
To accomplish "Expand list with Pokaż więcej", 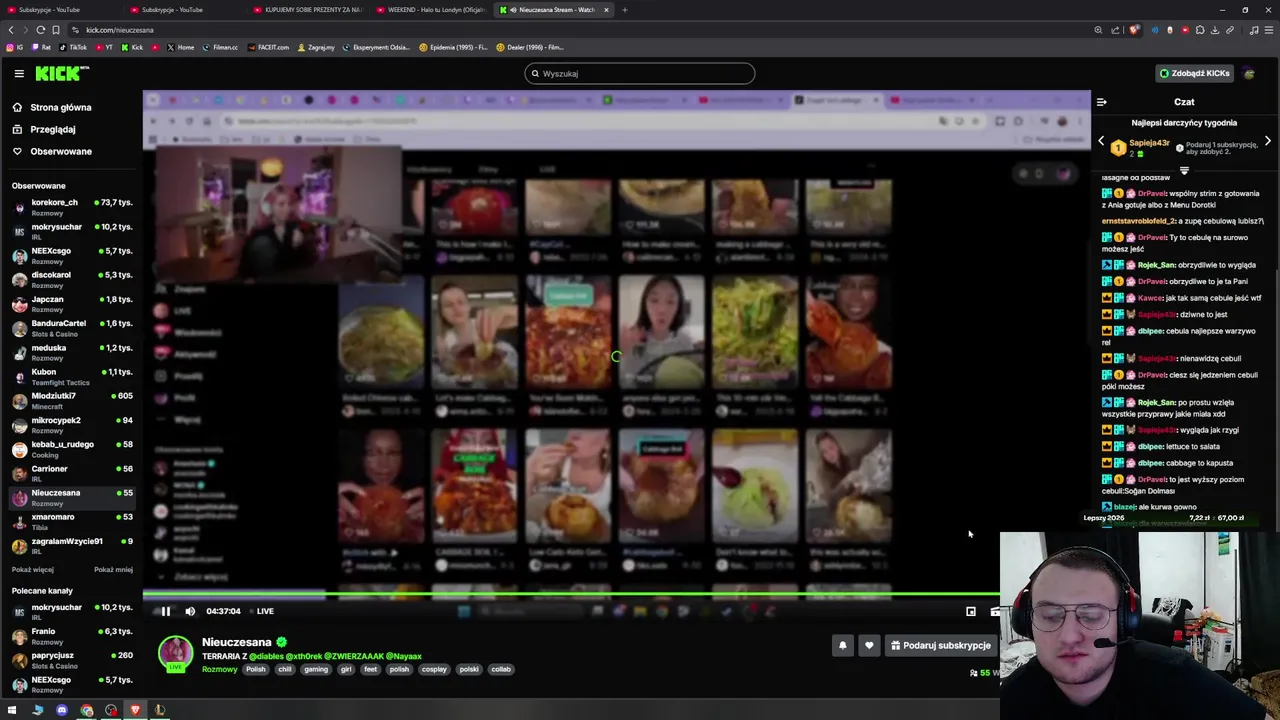I will point(33,569).
